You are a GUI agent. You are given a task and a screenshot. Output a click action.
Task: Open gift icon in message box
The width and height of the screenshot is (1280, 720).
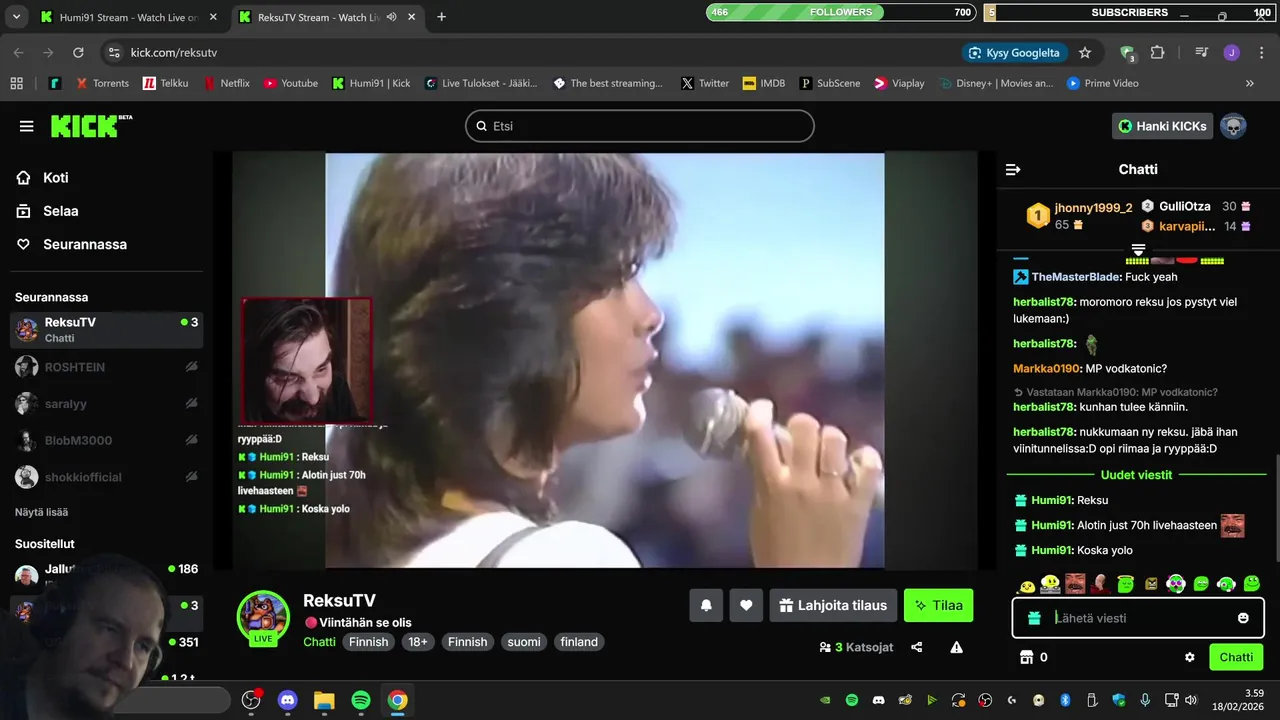point(1034,618)
